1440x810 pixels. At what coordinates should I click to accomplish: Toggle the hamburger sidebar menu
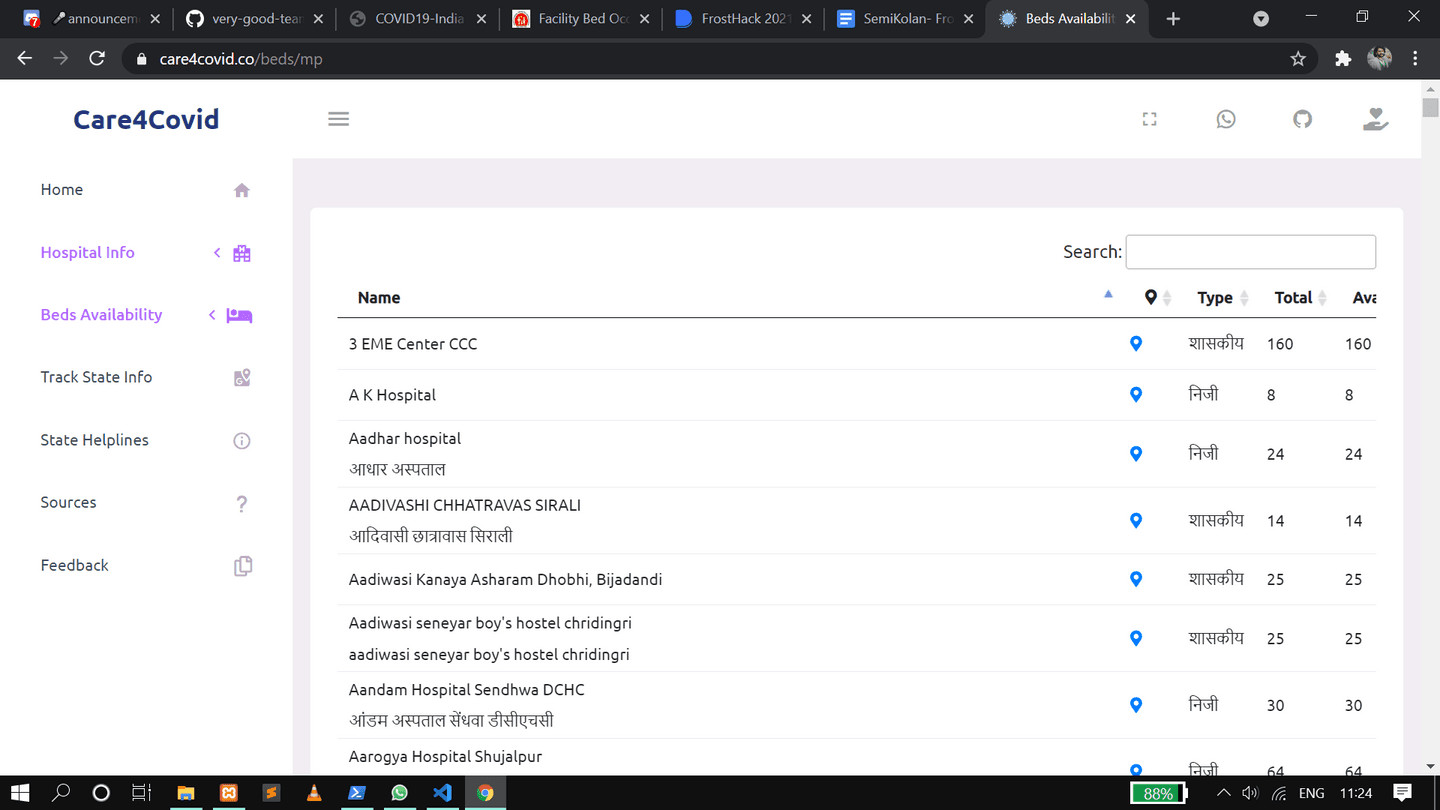(339, 119)
